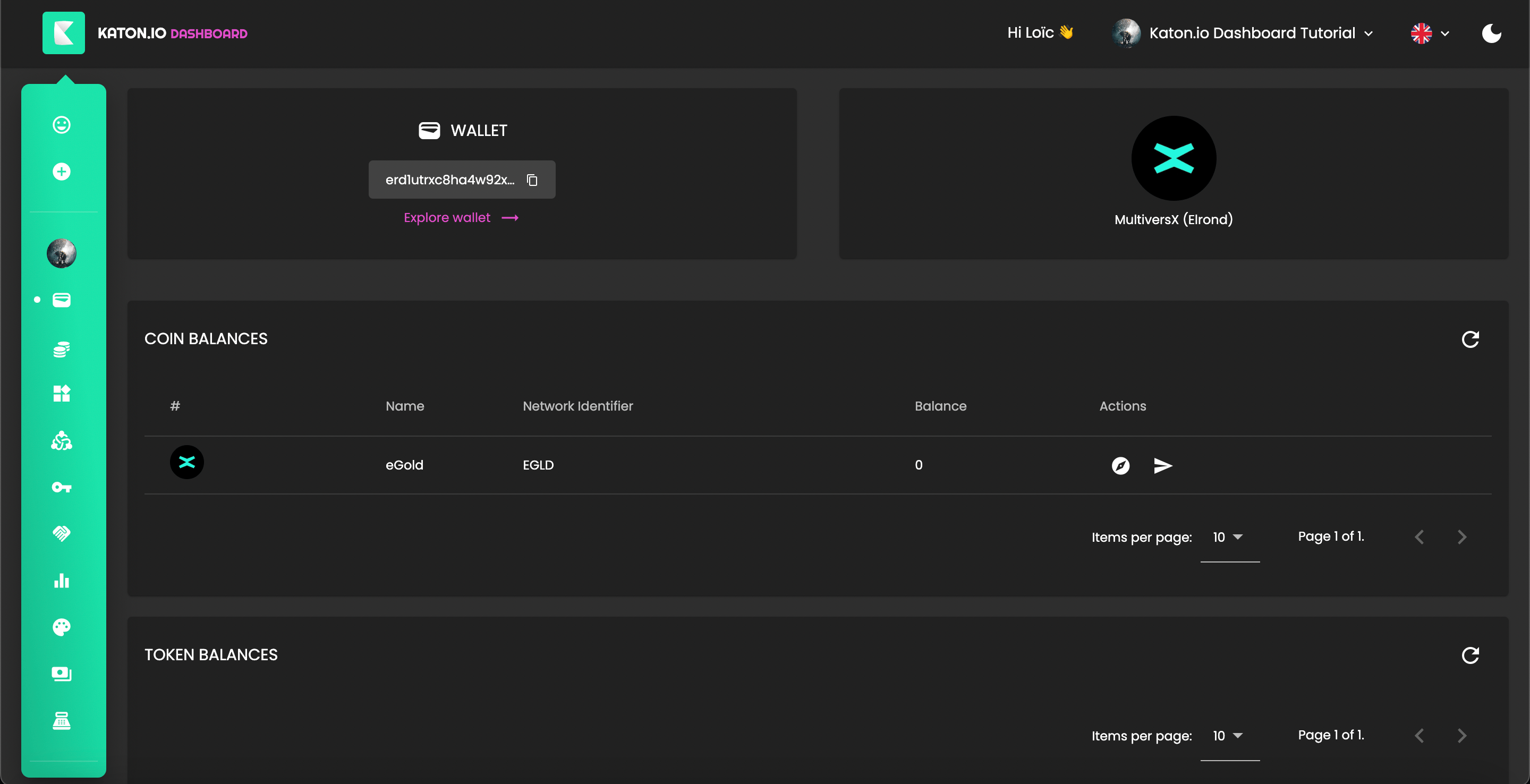The image size is (1530, 784).
Task: Click the Katon.io logo
Action: pos(64,33)
